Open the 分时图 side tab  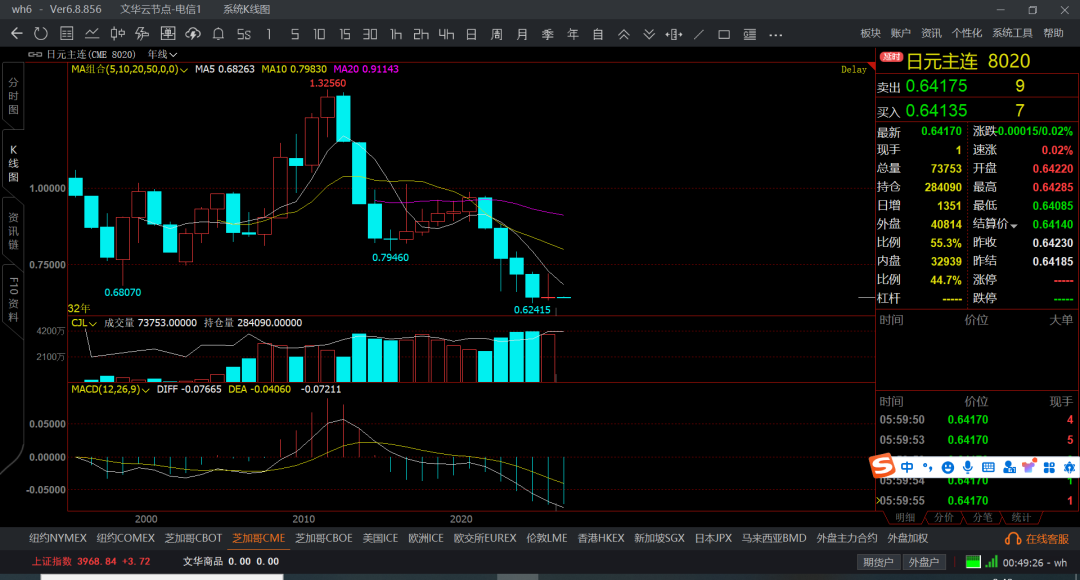click(13, 96)
